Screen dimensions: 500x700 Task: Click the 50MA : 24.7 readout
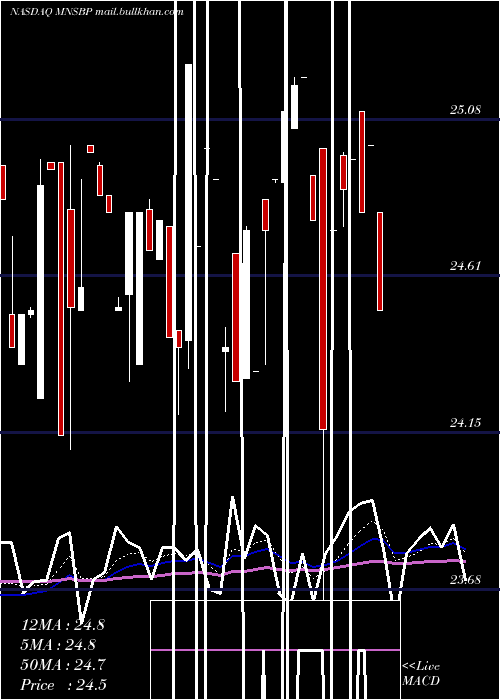point(62,665)
